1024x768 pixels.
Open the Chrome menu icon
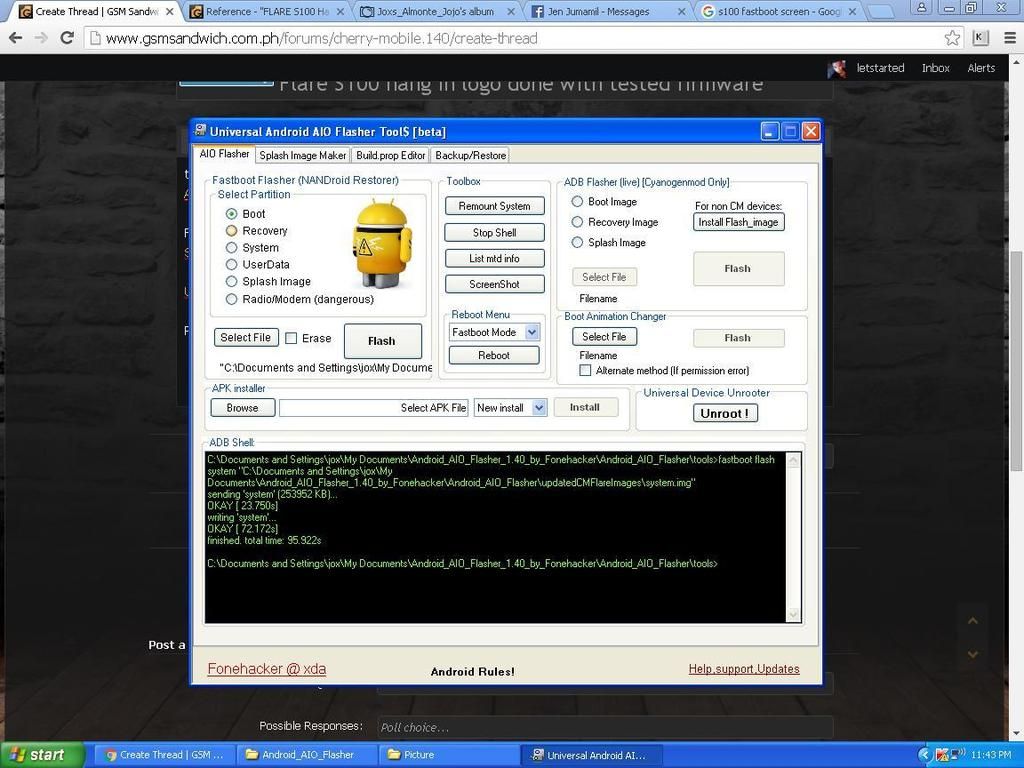(1009, 38)
